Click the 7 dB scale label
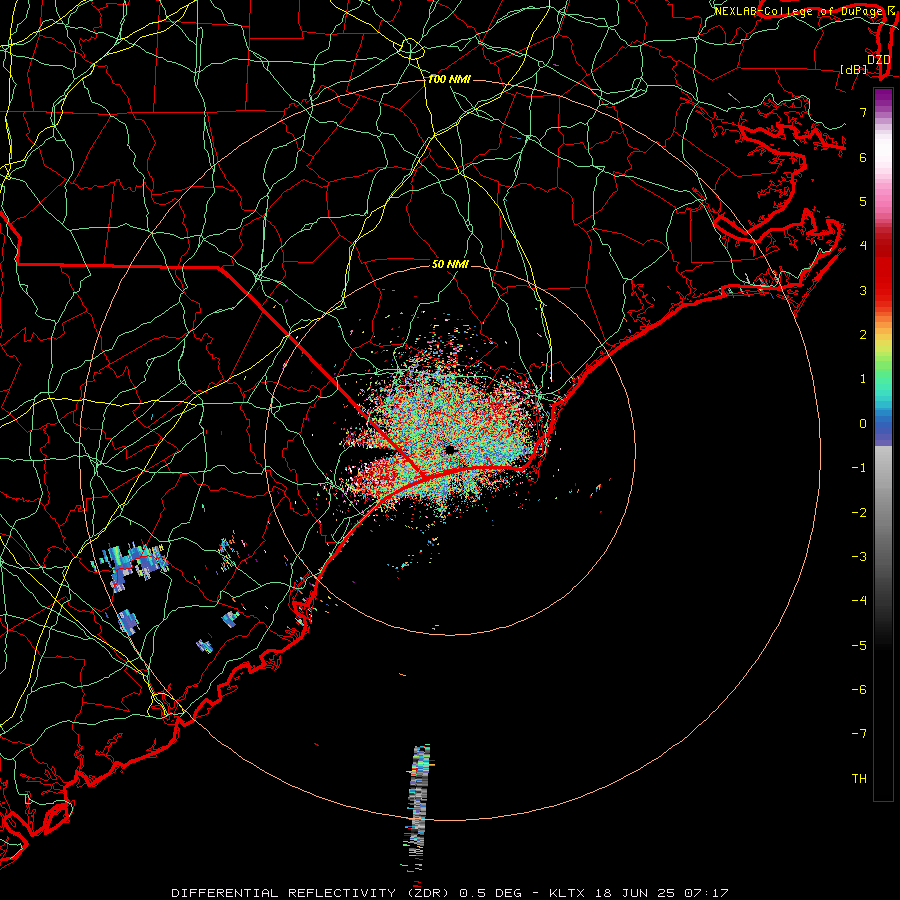The height and width of the screenshot is (900, 900). (863, 112)
